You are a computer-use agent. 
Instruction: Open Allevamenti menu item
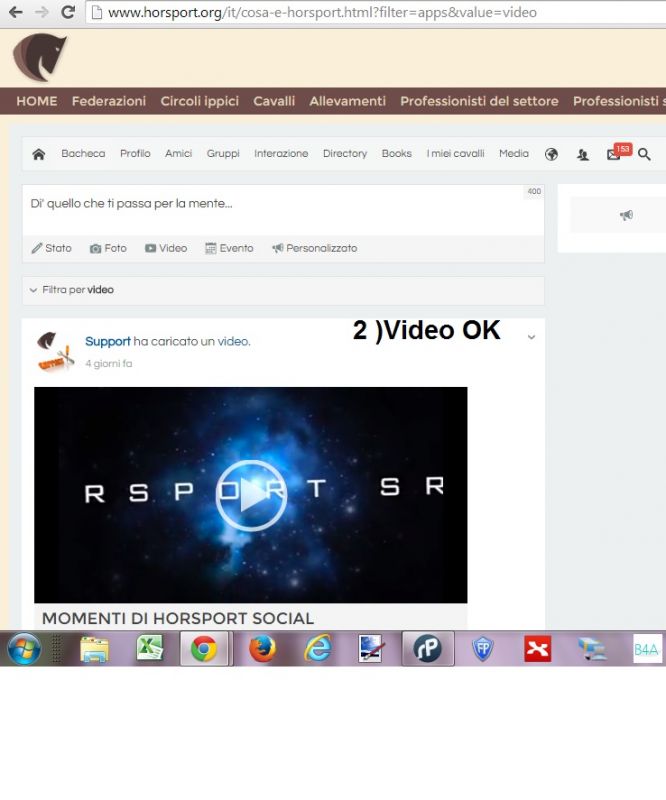[348, 101]
